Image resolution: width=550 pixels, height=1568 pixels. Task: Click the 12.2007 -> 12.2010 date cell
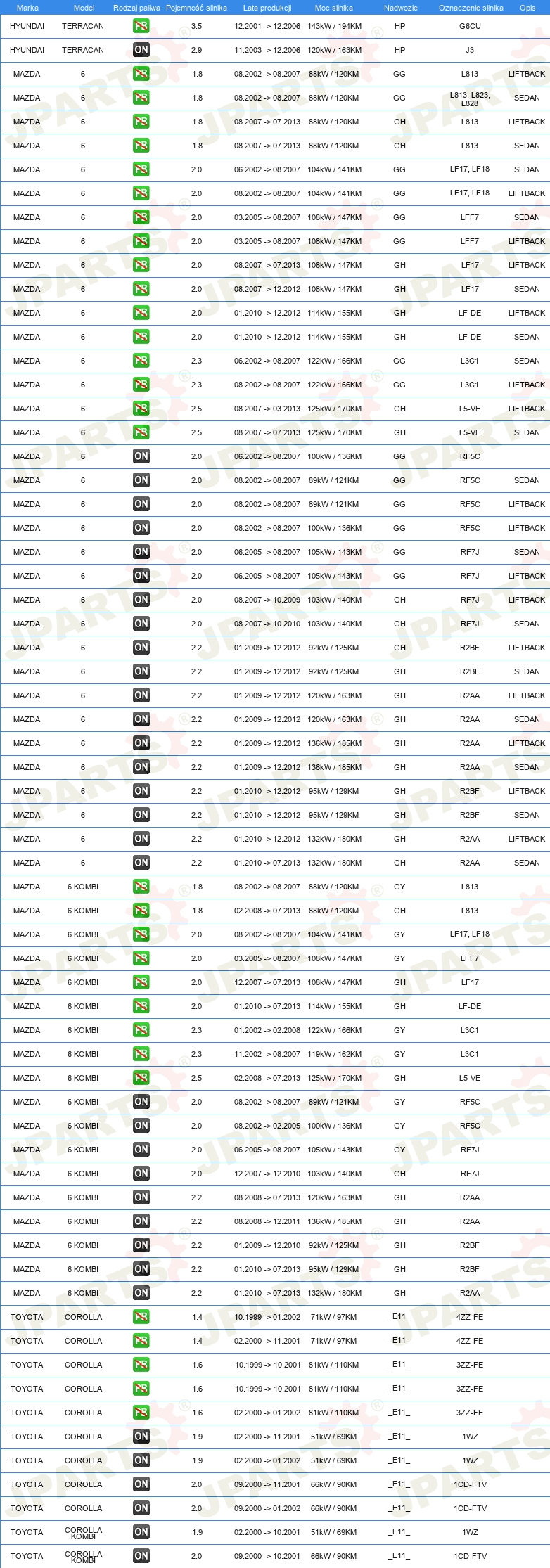point(267,1174)
